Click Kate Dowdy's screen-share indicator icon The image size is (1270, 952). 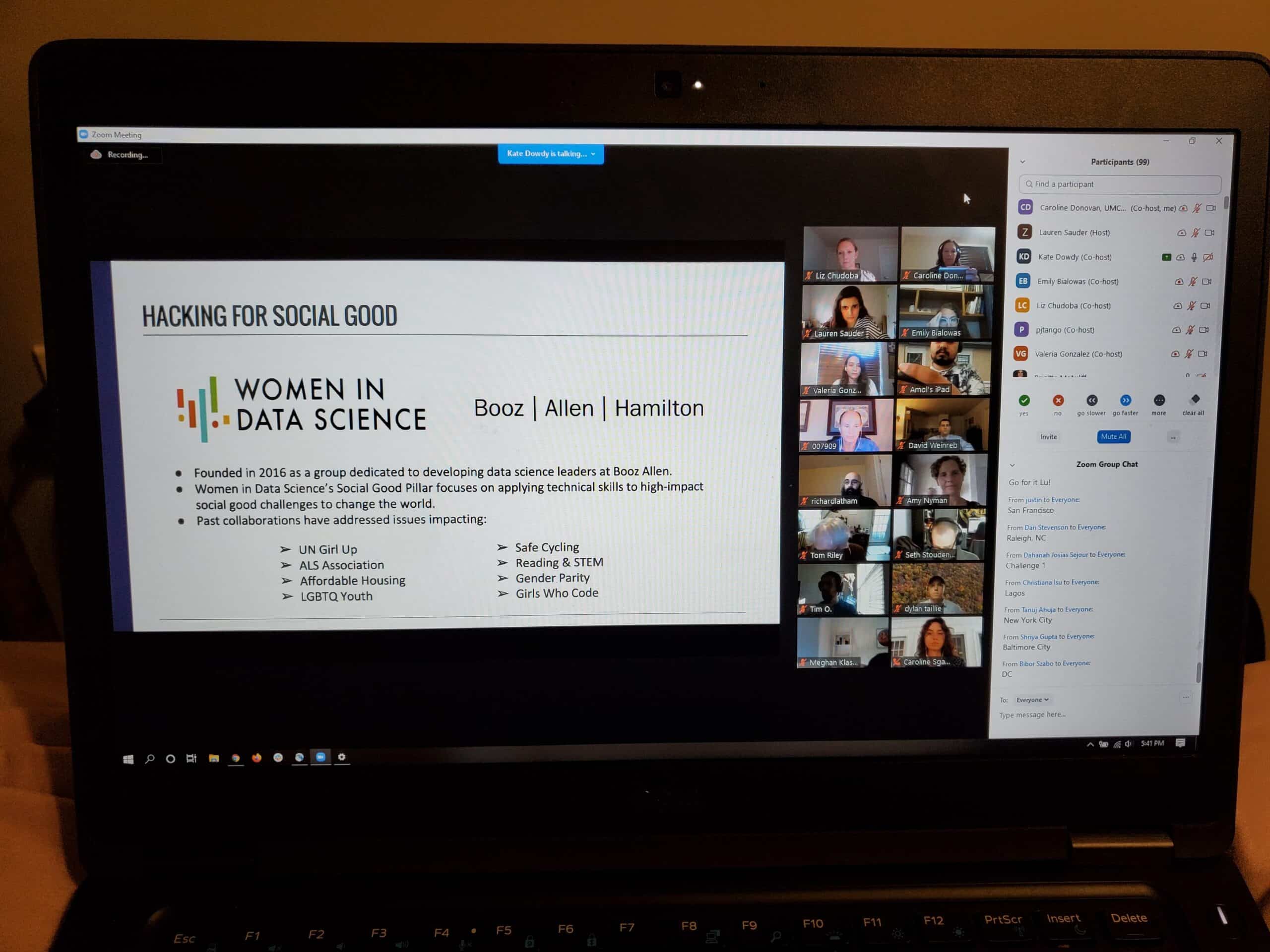click(x=1166, y=257)
